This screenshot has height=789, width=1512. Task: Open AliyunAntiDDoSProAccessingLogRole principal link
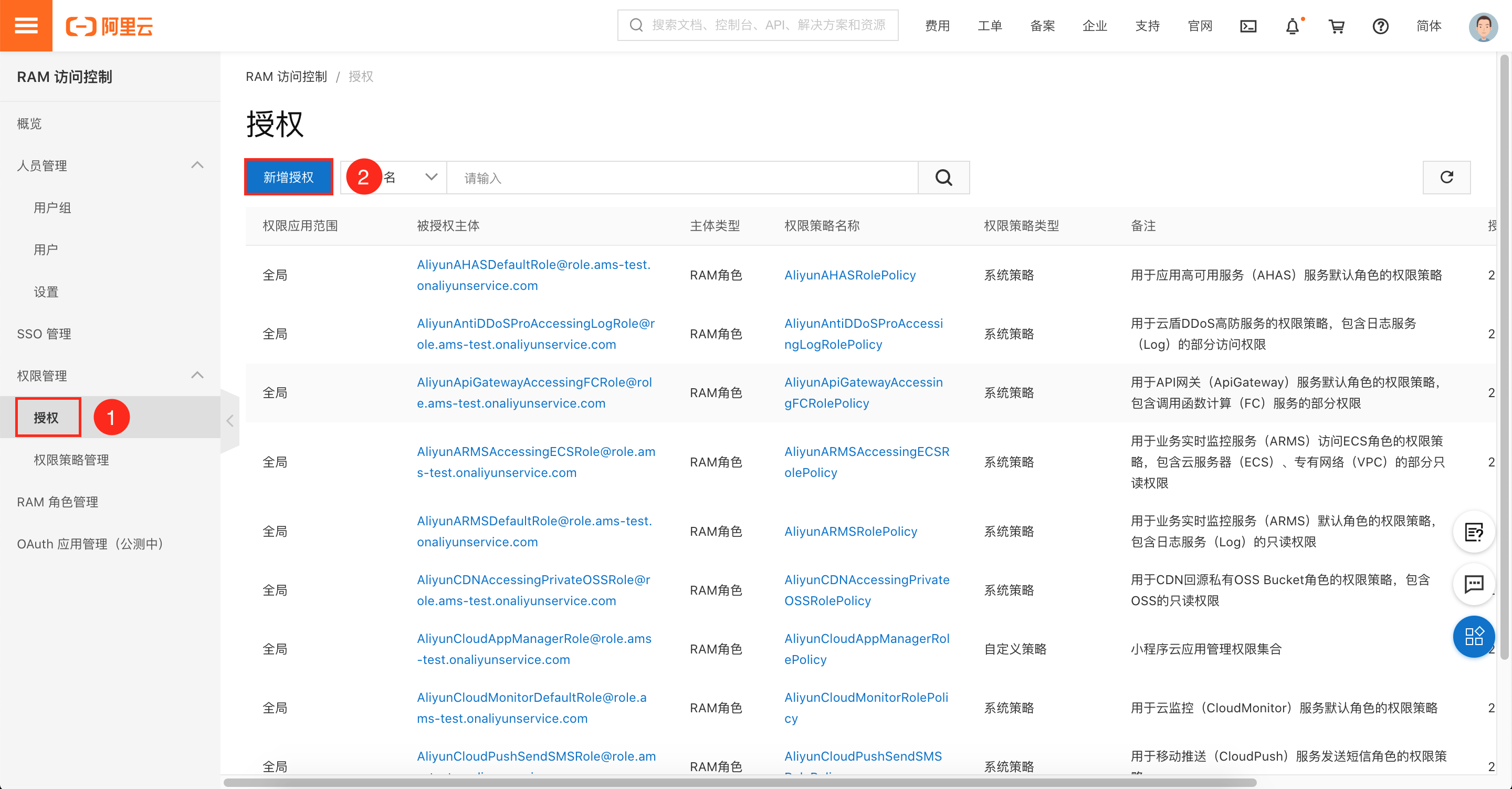pos(536,334)
